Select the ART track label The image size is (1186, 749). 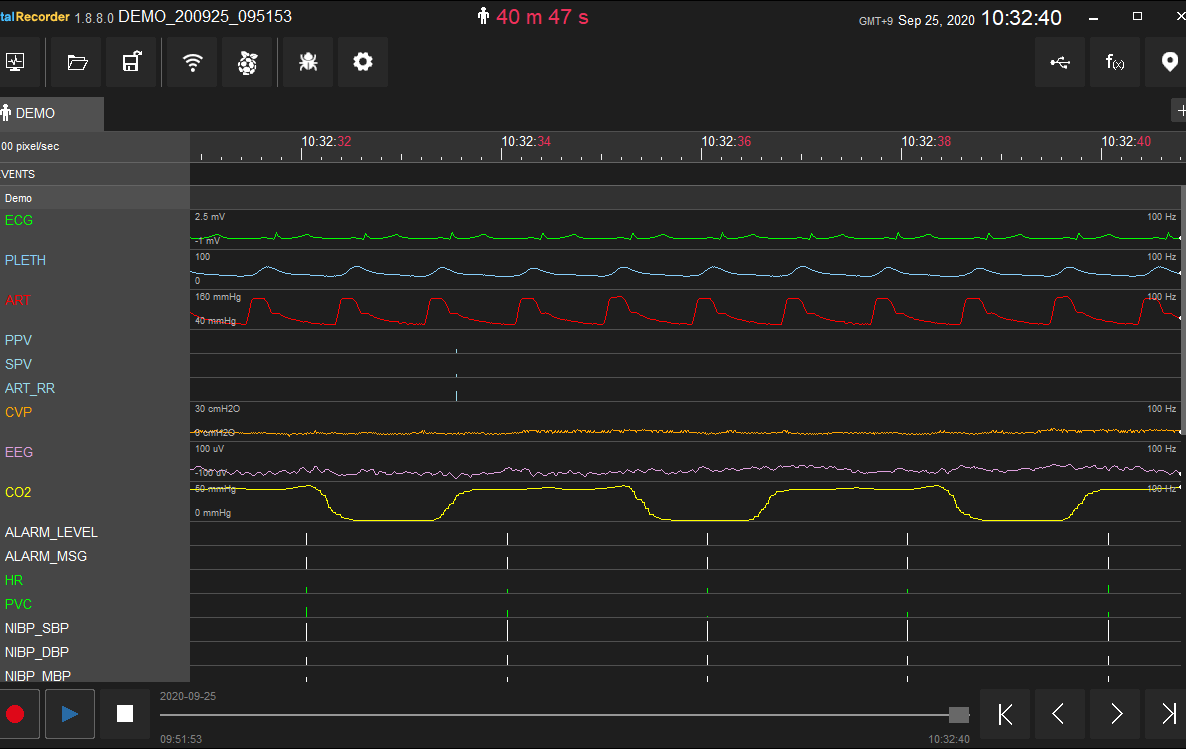pos(17,300)
